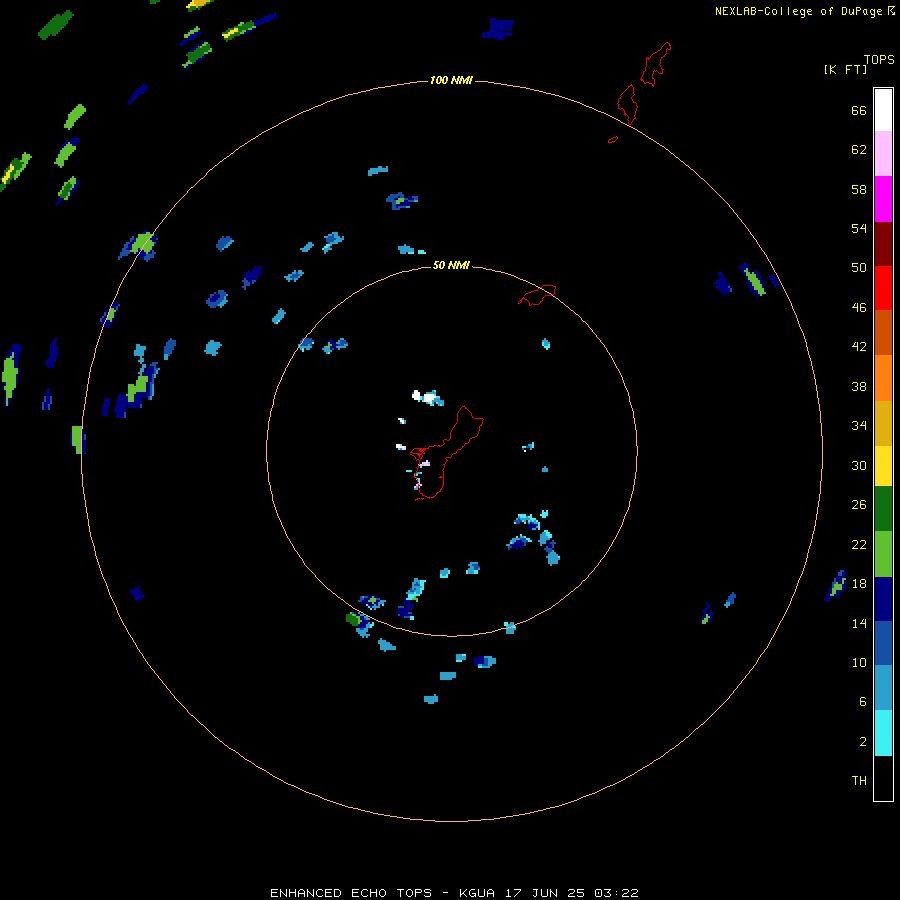
Task: Select the medium blue legend swatch
Action: tap(883, 643)
